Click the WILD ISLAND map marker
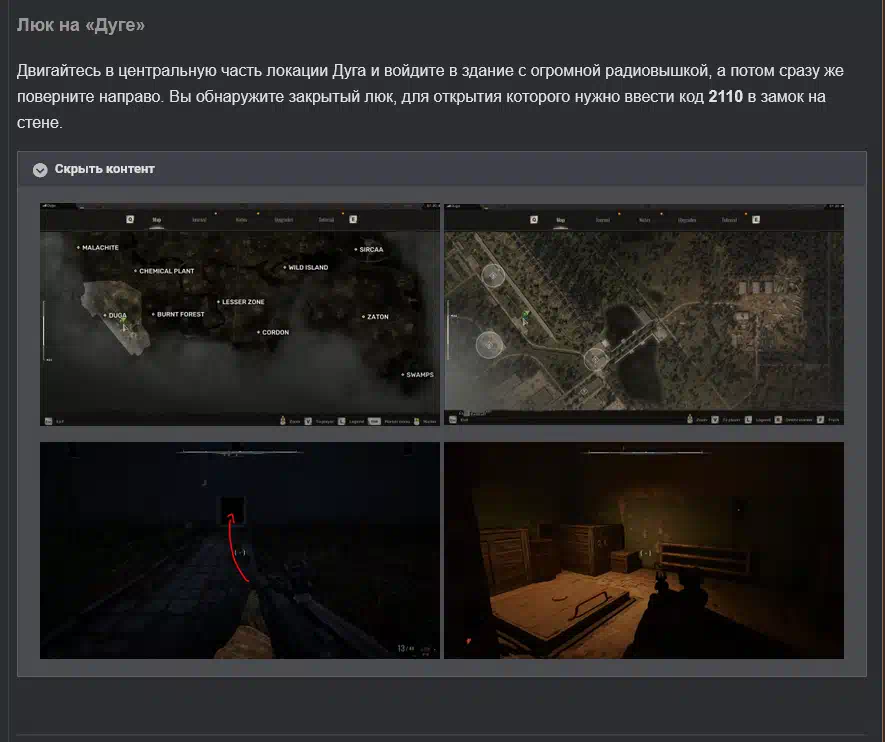885x742 pixels. tap(306, 268)
